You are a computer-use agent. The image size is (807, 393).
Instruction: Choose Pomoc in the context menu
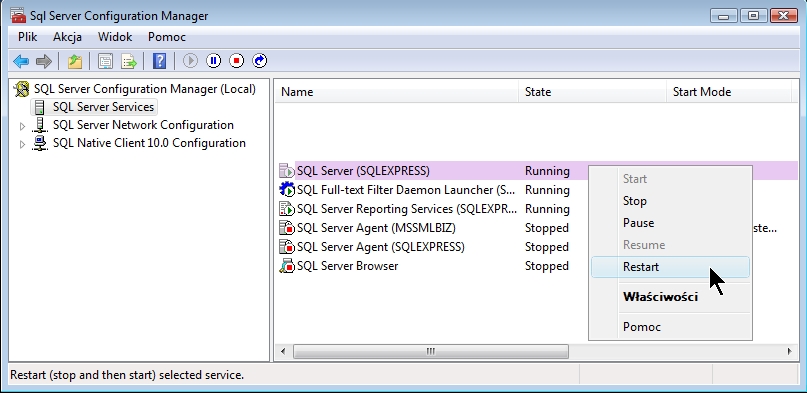coord(670,327)
